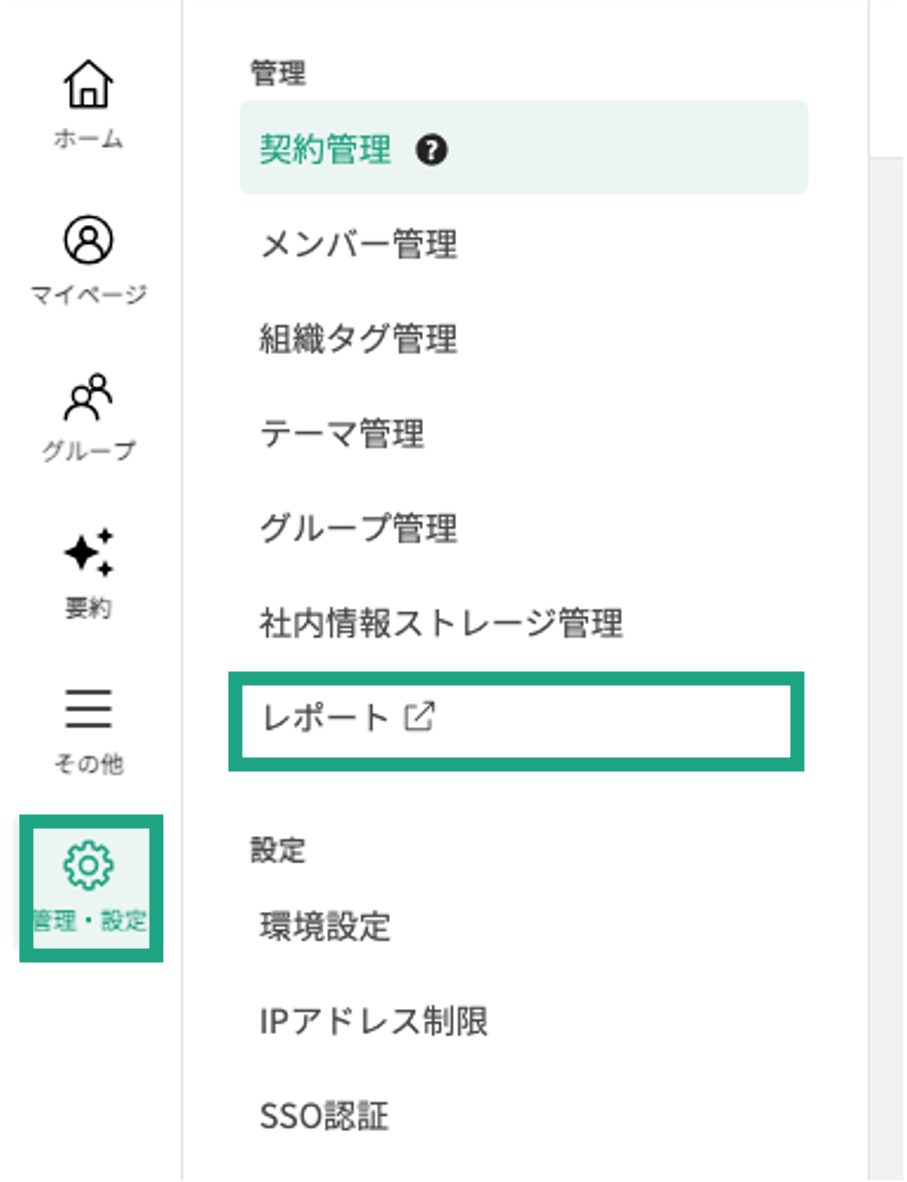
Task: Go to 組織タグ管理
Action: pyautogui.click(x=358, y=339)
